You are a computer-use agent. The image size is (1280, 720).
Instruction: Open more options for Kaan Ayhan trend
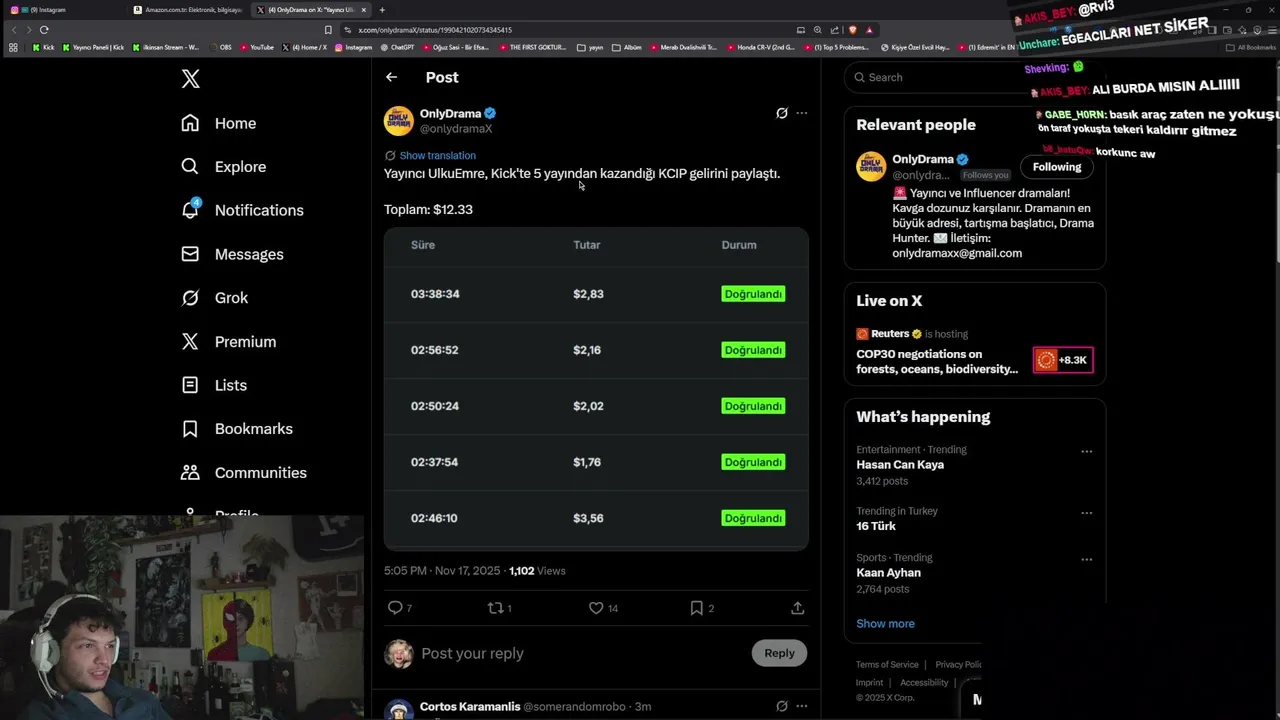(1087, 560)
